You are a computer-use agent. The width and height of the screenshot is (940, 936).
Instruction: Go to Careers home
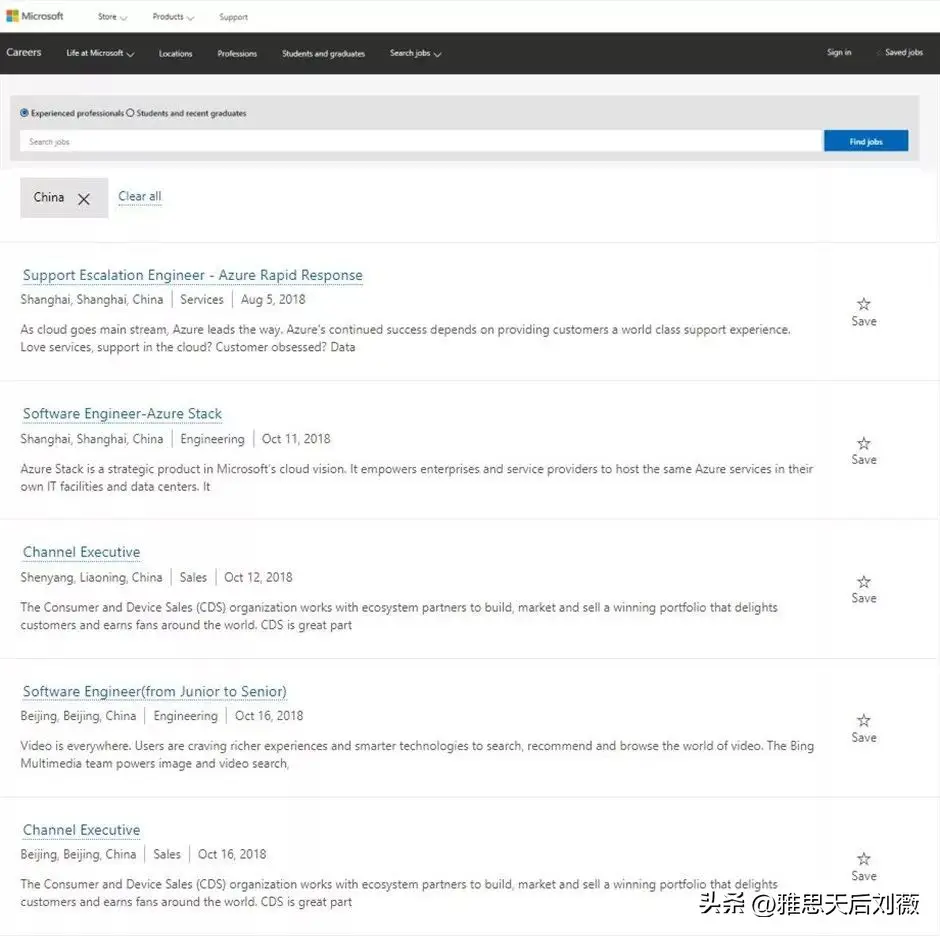pyautogui.click(x=24, y=52)
